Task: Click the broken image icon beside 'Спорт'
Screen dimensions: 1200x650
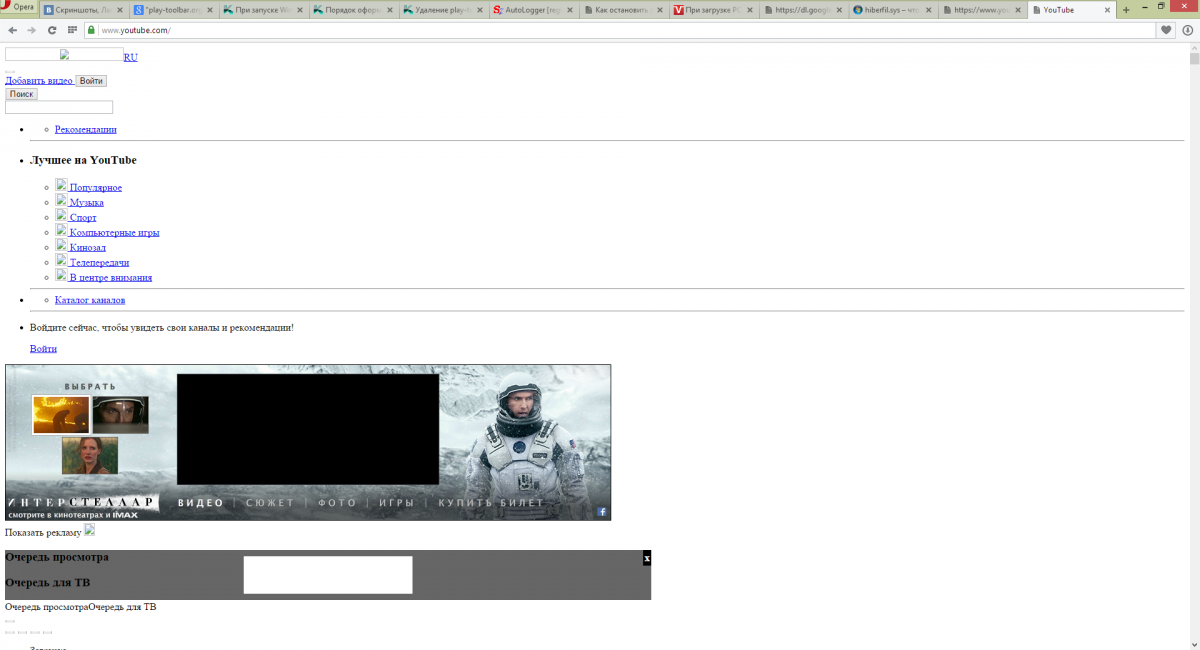Action: 61,215
